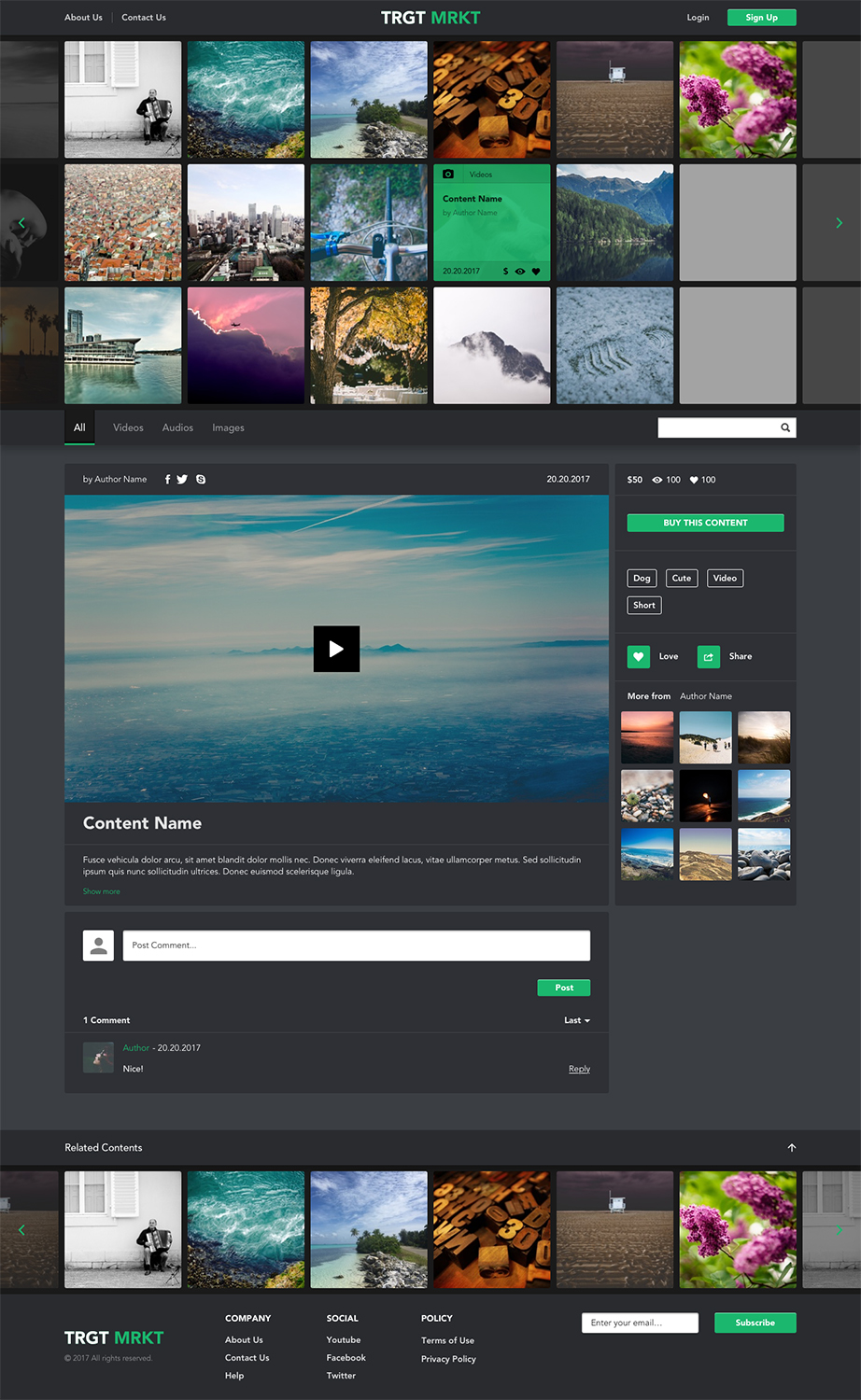The width and height of the screenshot is (861, 1400).
Task: Open the Last sort dropdown in comments
Action: coord(577,1020)
